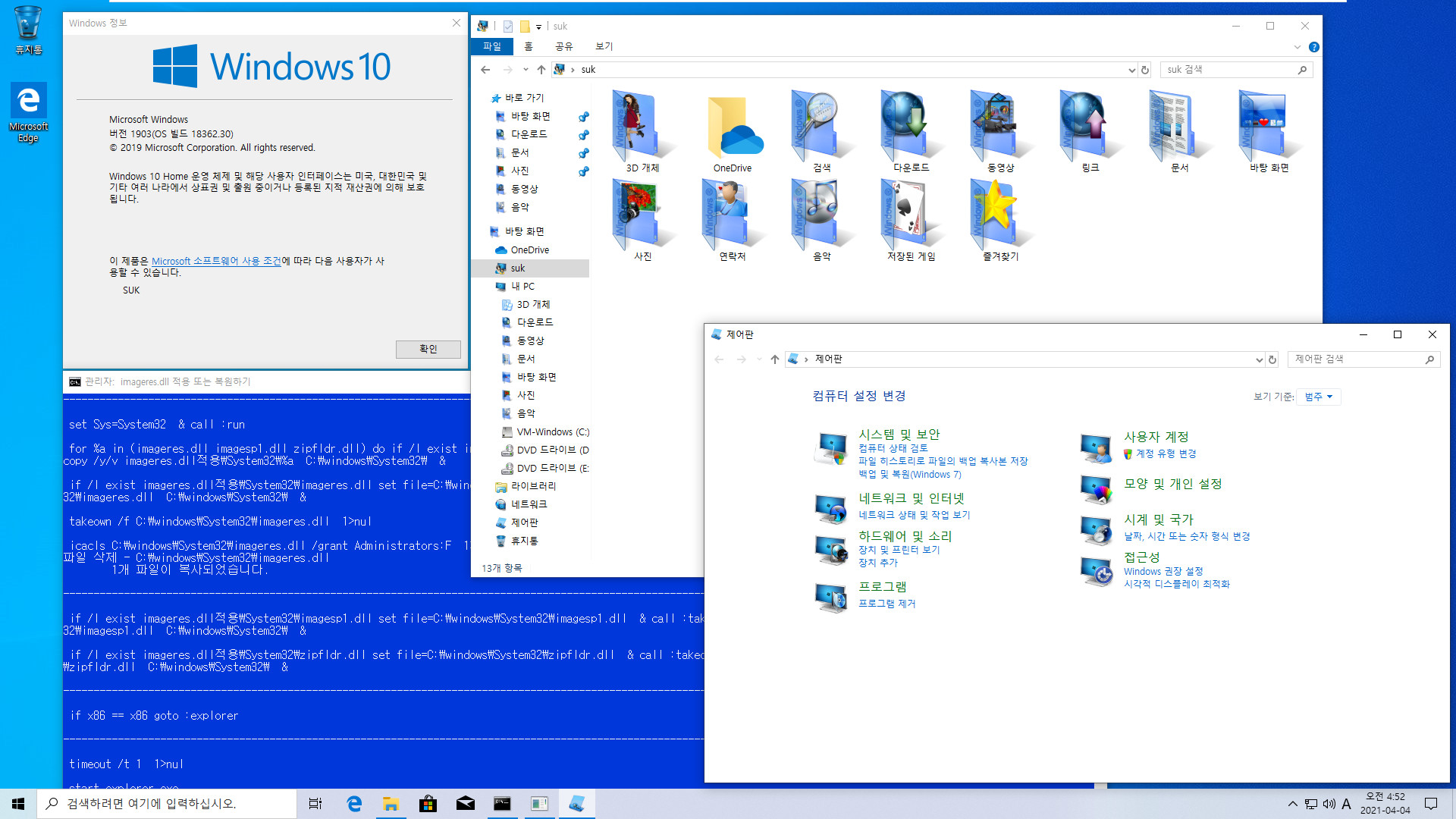
Task: Open the 공유 ribbon tab
Action: pos(563,46)
